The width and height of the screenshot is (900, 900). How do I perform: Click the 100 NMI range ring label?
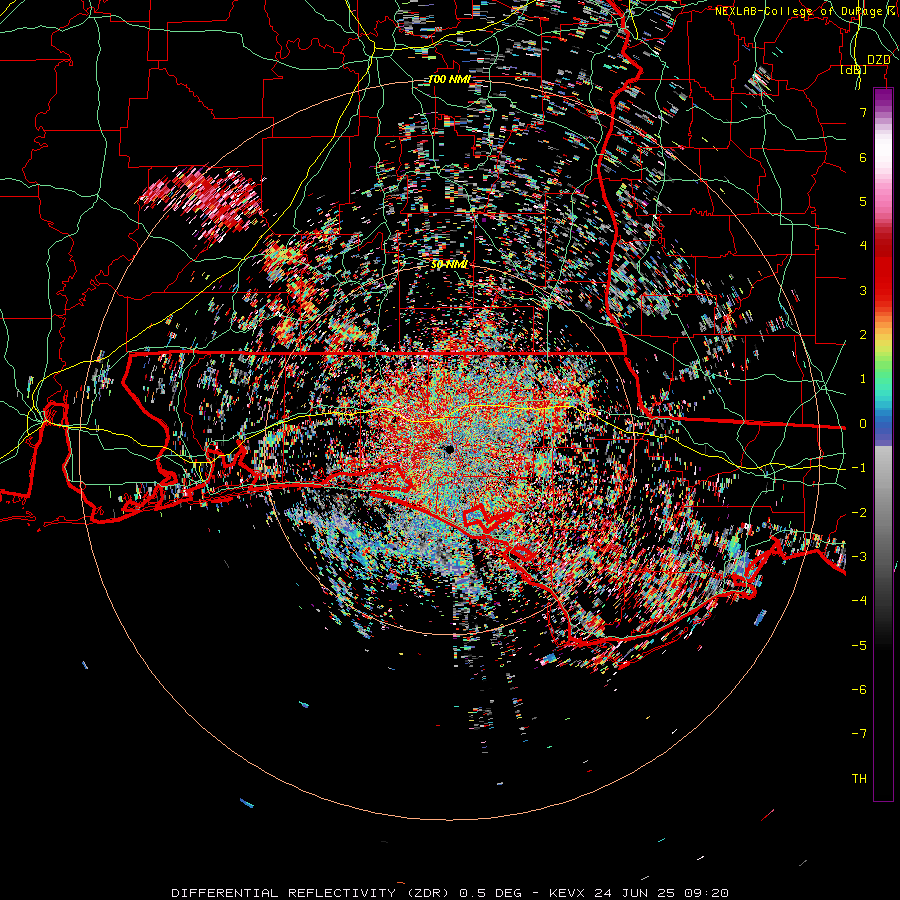pyautogui.click(x=449, y=79)
